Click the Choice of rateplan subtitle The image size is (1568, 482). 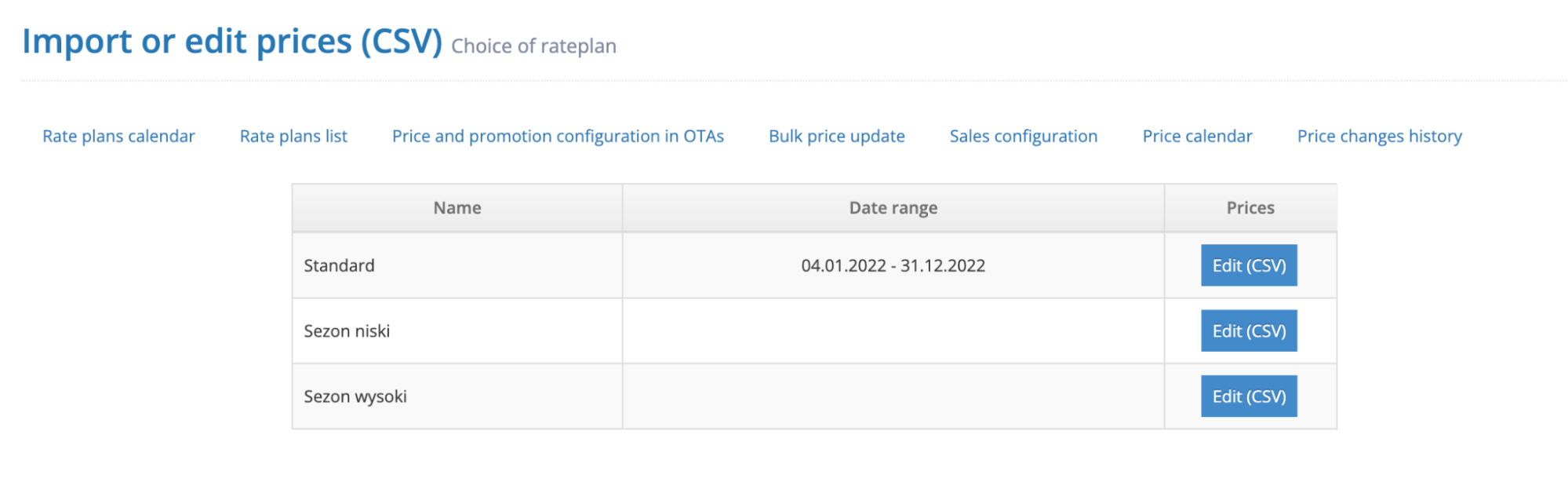[x=533, y=46]
